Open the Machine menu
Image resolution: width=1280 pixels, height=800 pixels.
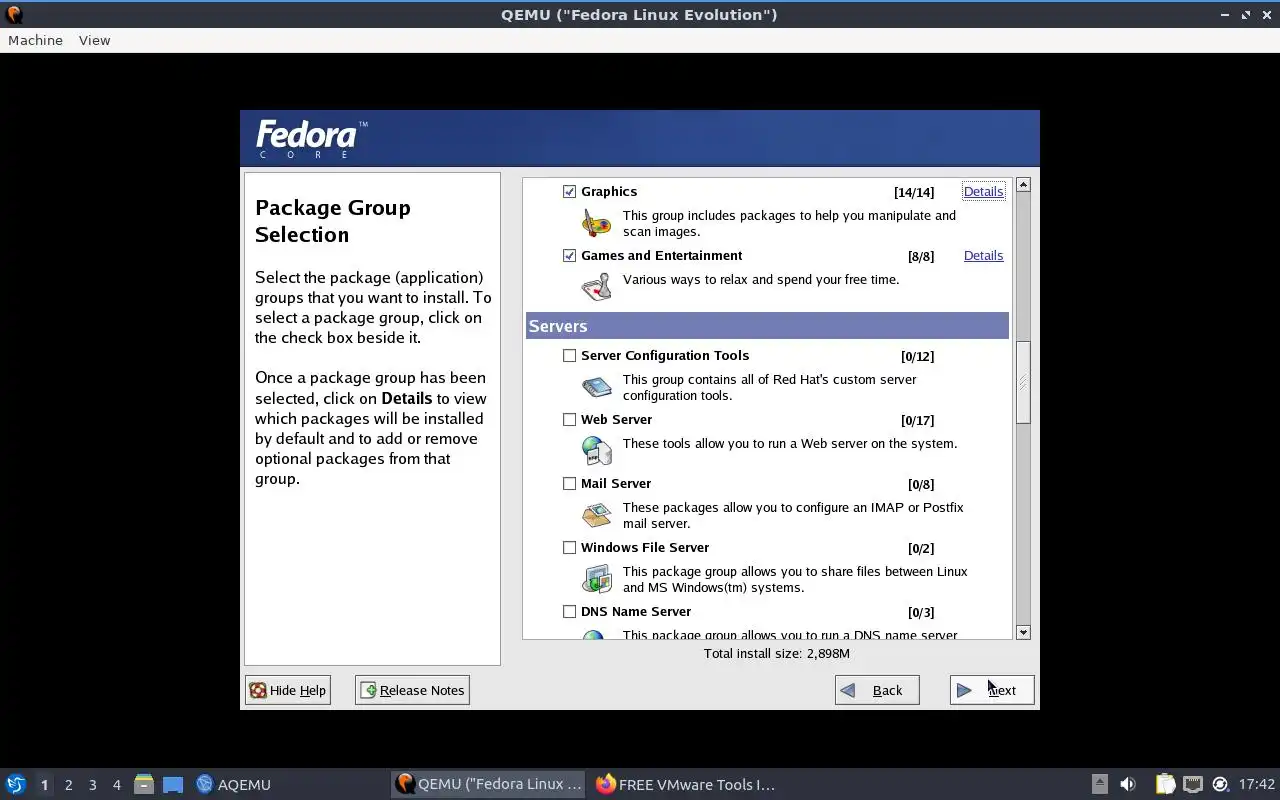point(35,40)
